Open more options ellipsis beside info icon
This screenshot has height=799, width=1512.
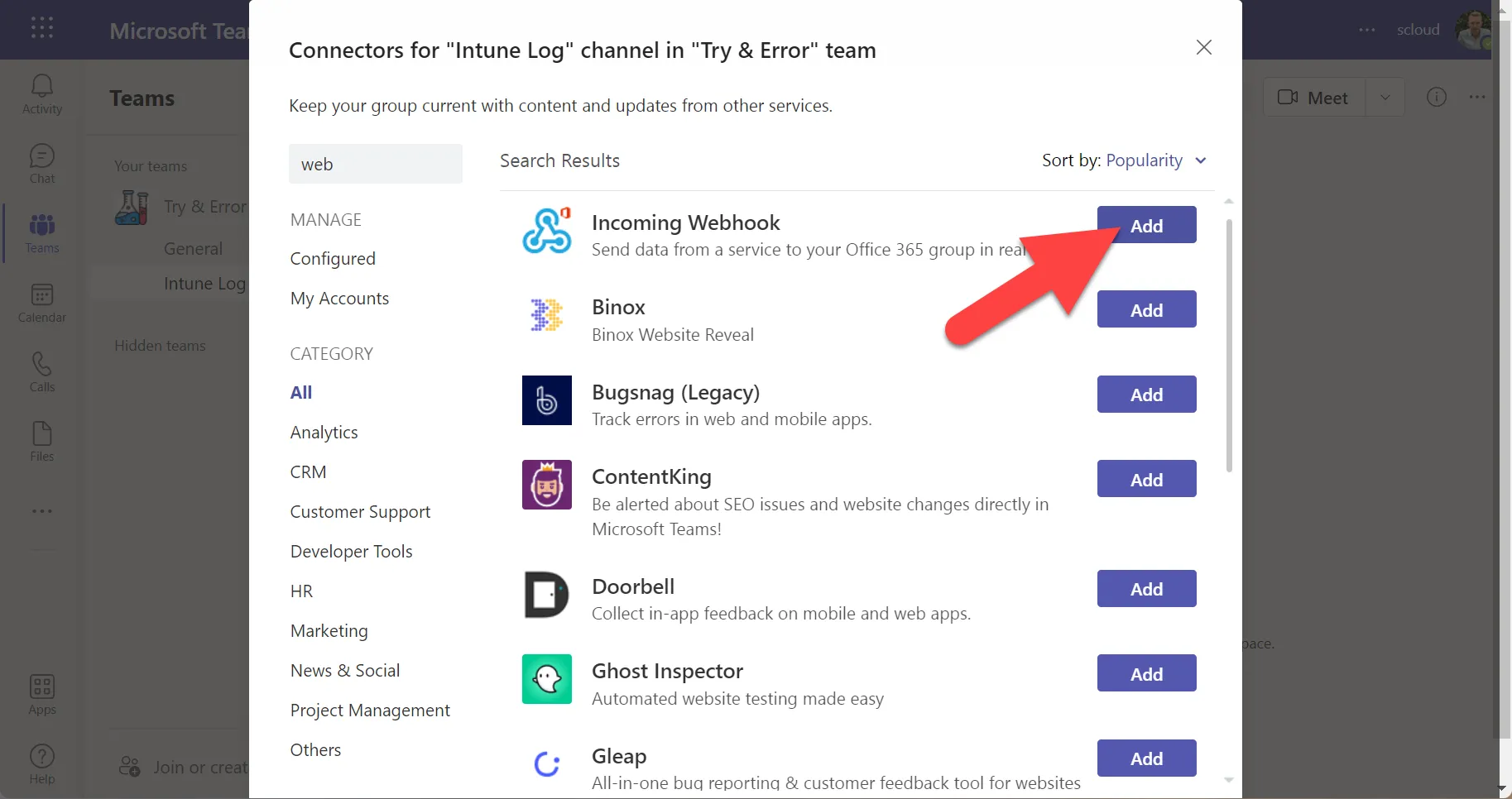[1477, 98]
